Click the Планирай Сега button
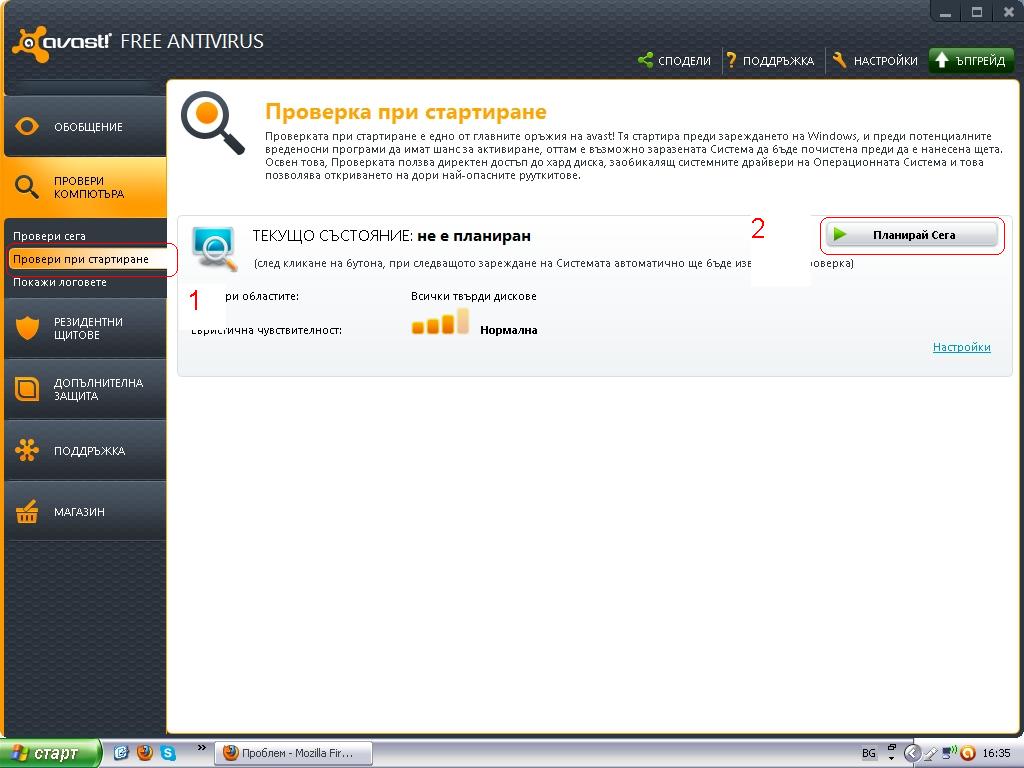 tap(912, 235)
